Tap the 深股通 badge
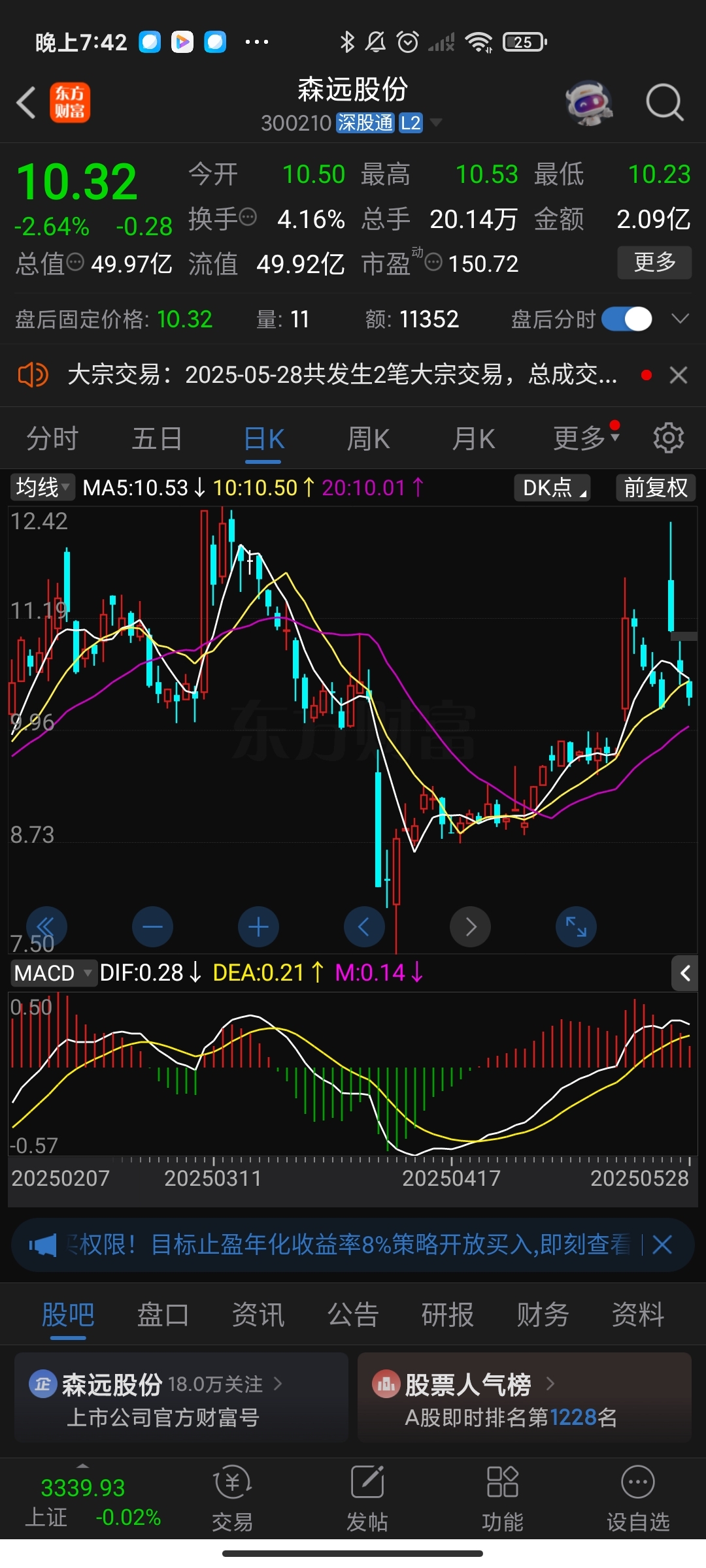Viewport: 706px width, 1568px height. click(x=365, y=123)
